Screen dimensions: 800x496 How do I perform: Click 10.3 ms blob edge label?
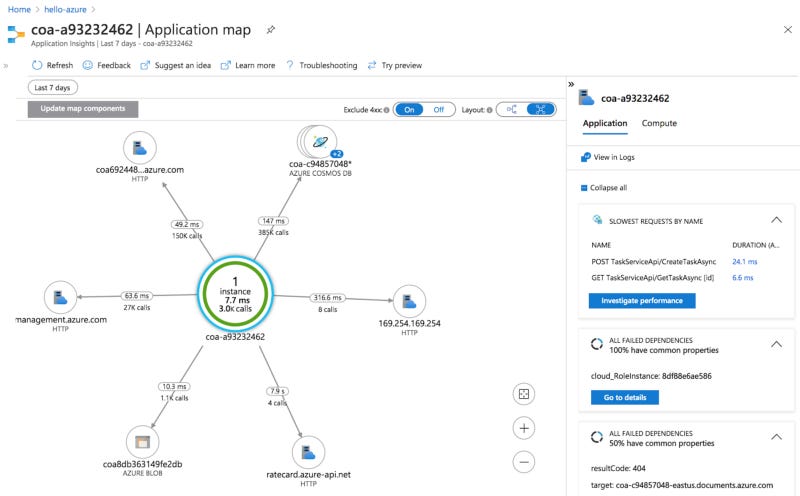click(x=174, y=386)
